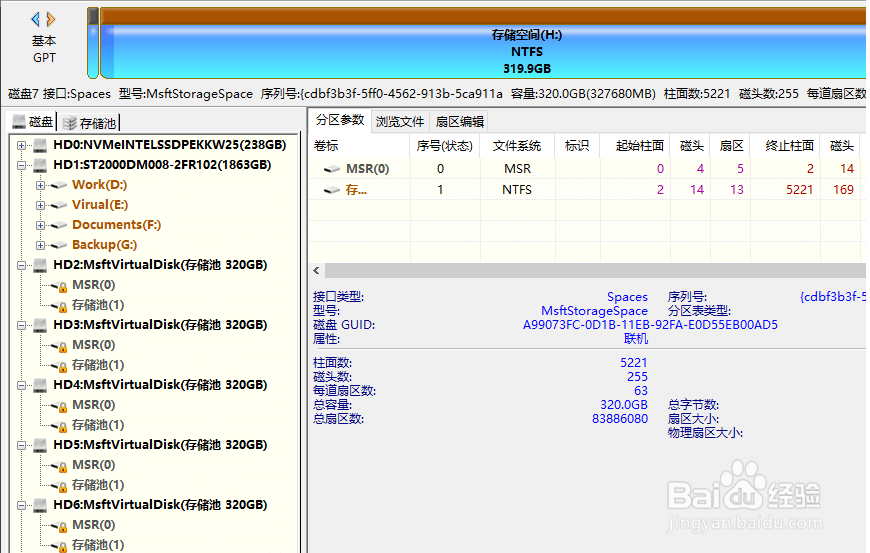This screenshot has height=553, width=870.
Task: Click the Virual(E:) partition icon
Action: pyautogui.click(x=59, y=205)
